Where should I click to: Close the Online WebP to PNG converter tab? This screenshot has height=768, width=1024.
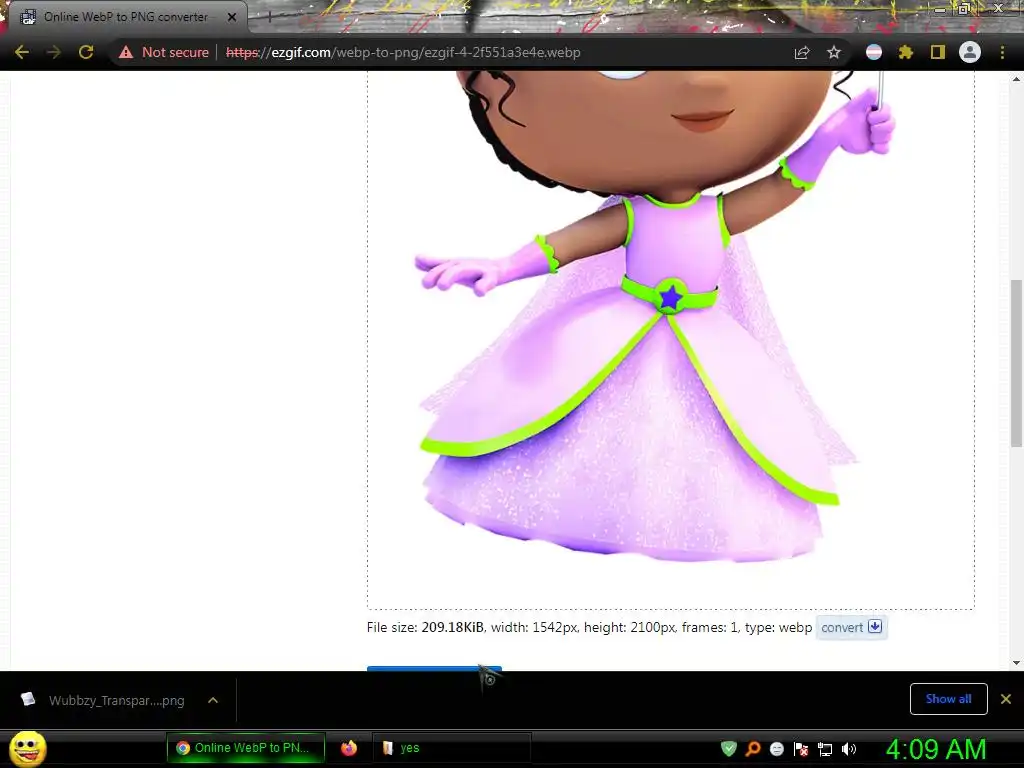pyautogui.click(x=232, y=17)
